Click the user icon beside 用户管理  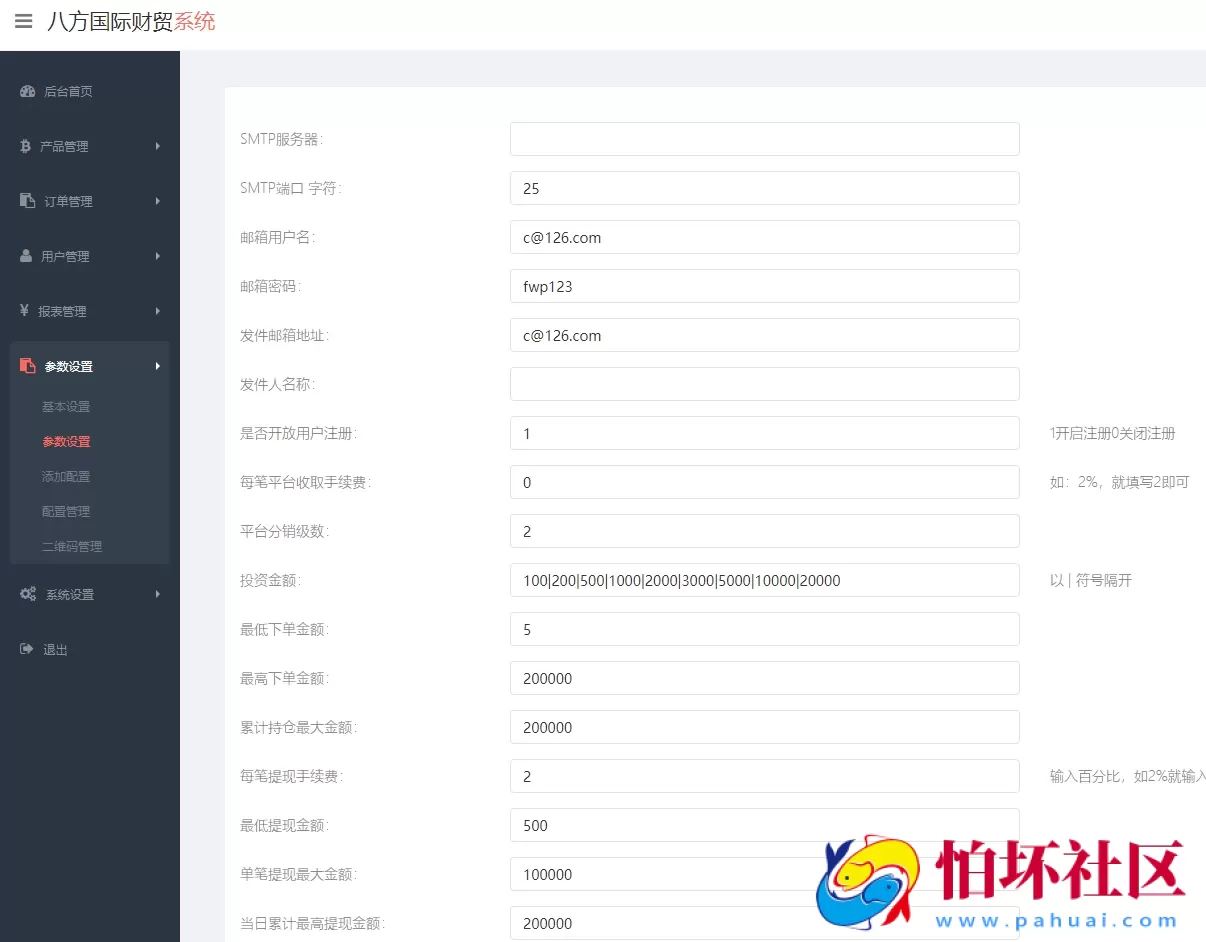click(27, 256)
